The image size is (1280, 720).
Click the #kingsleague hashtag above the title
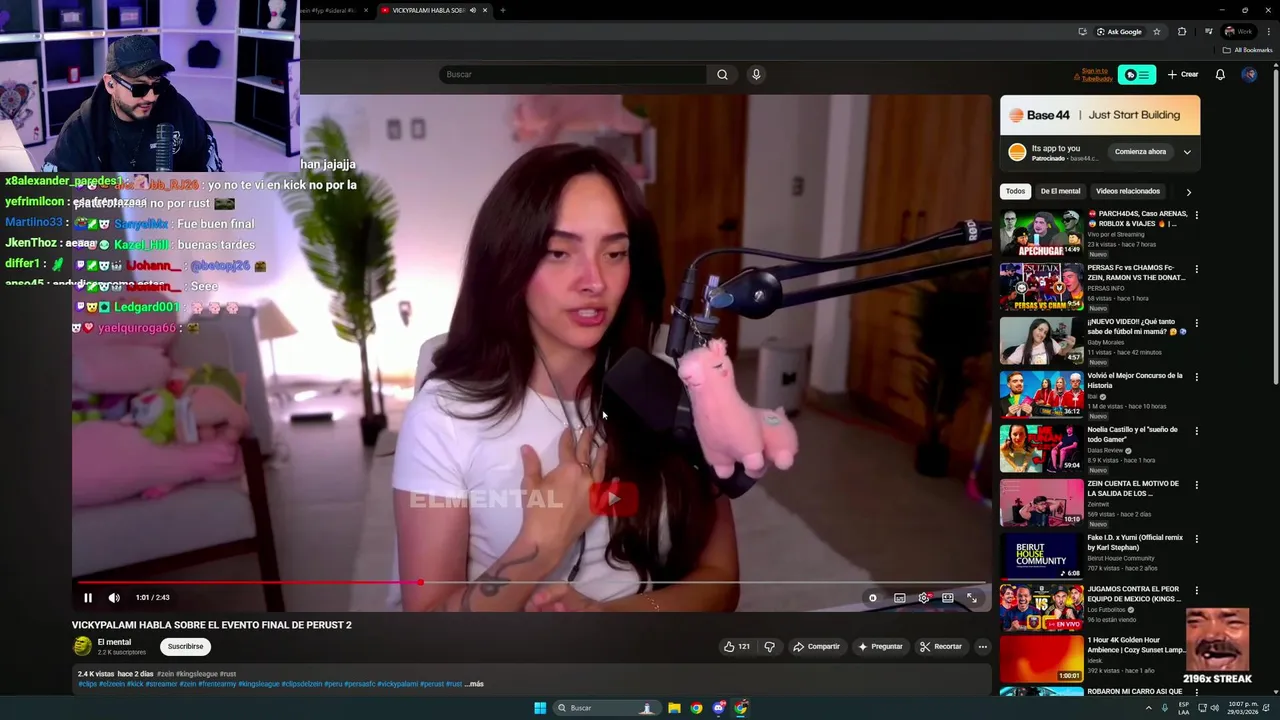pos(198,674)
